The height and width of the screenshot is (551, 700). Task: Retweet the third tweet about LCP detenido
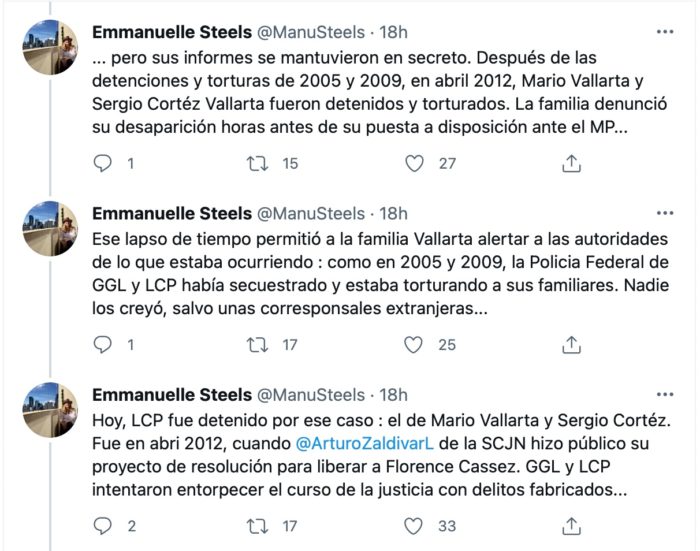[x=257, y=525]
